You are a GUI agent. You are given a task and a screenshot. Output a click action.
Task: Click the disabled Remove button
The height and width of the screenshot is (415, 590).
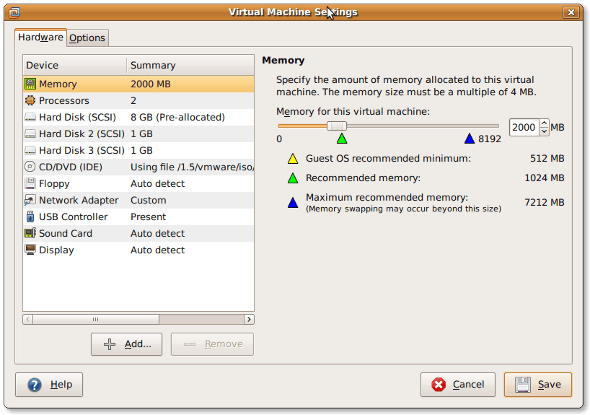[213, 344]
